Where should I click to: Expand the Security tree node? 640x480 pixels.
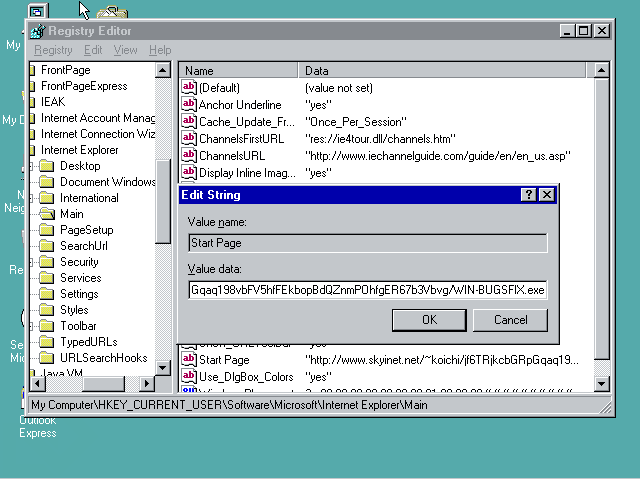31,262
